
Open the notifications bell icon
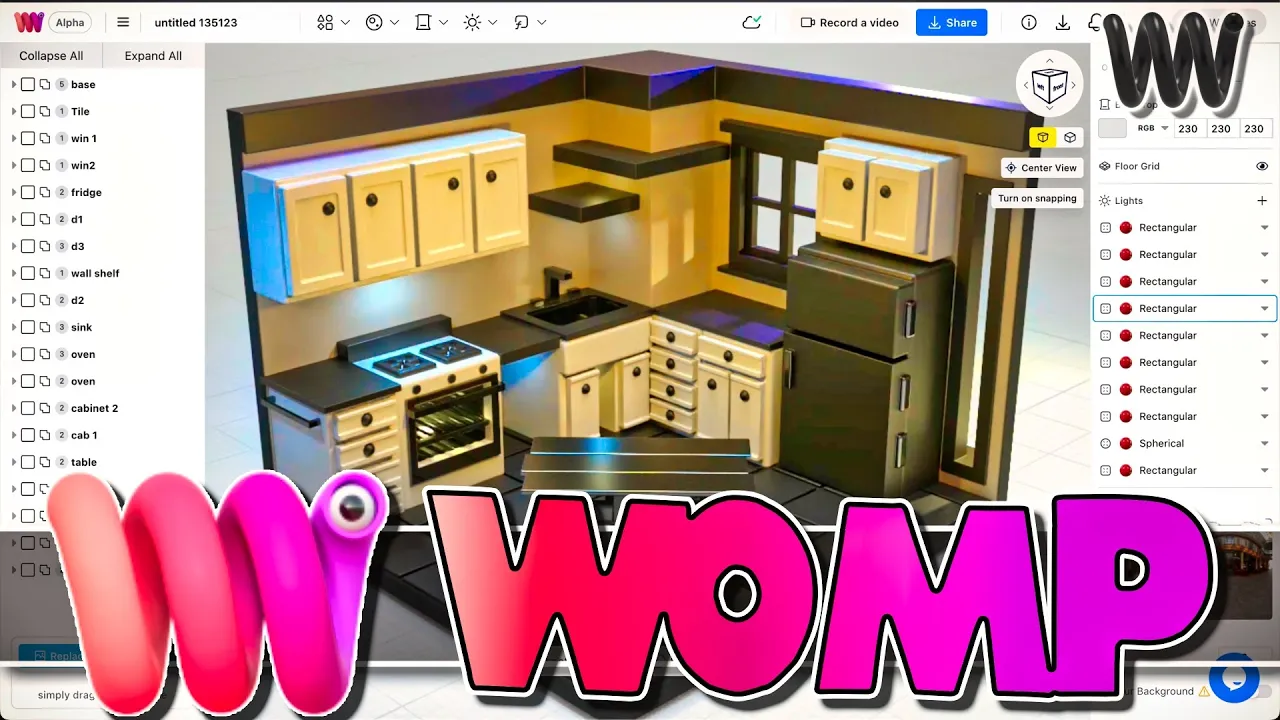[1095, 22]
